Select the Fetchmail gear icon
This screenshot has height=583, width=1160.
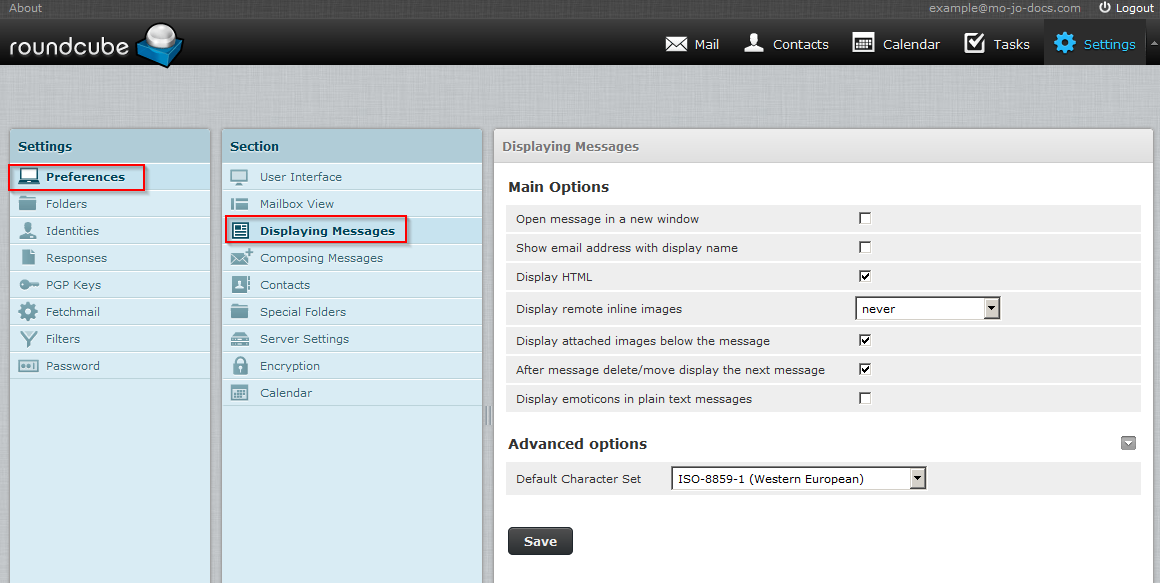pyautogui.click(x=29, y=312)
